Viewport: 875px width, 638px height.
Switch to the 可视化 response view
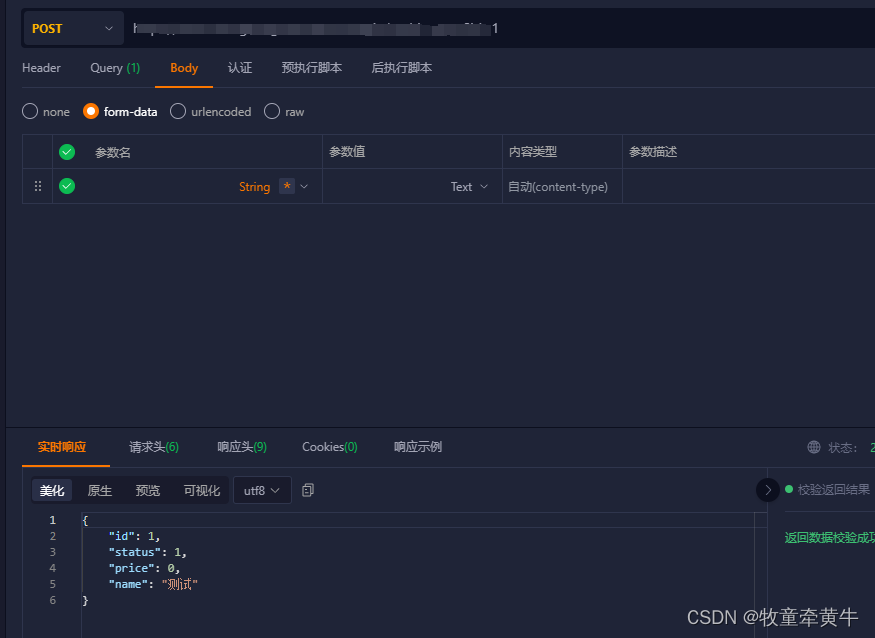click(201, 490)
